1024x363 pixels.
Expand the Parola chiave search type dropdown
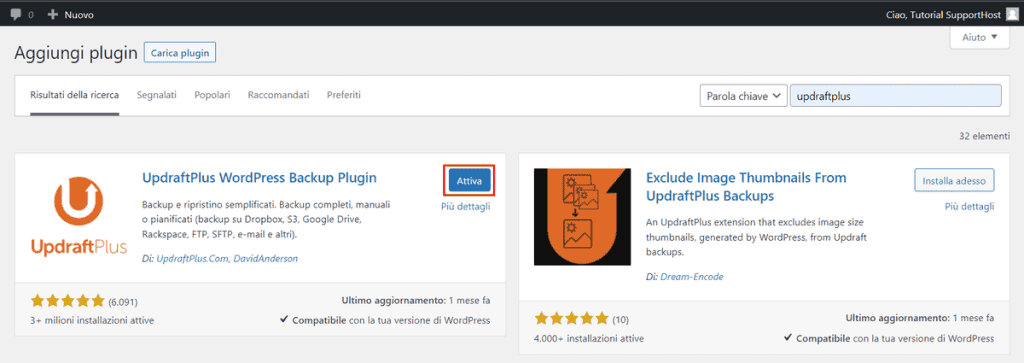(x=743, y=95)
